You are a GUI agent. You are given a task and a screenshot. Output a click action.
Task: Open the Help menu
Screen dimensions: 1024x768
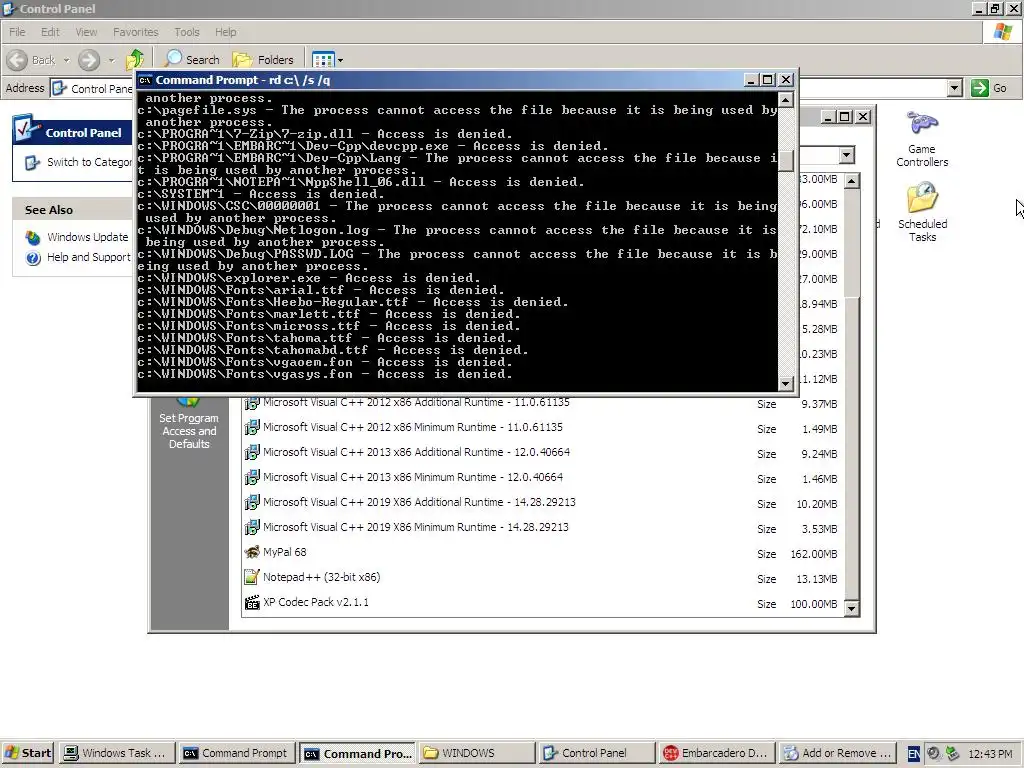pos(225,32)
